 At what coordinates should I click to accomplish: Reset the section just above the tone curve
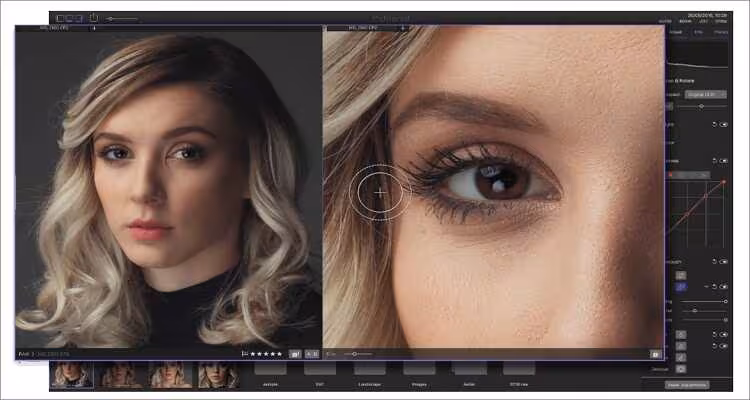tap(715, 161)
